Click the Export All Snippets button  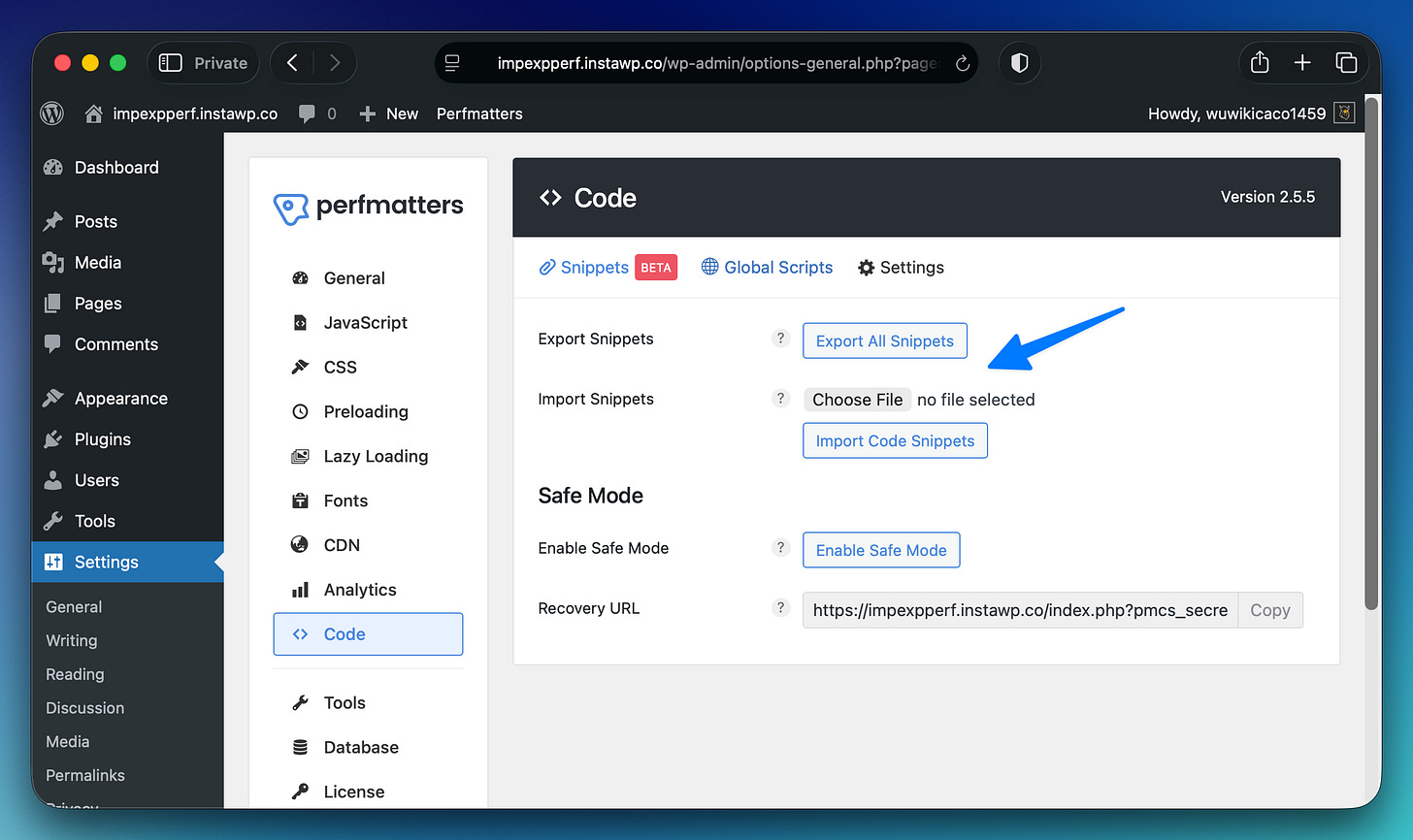pos(884,340)
